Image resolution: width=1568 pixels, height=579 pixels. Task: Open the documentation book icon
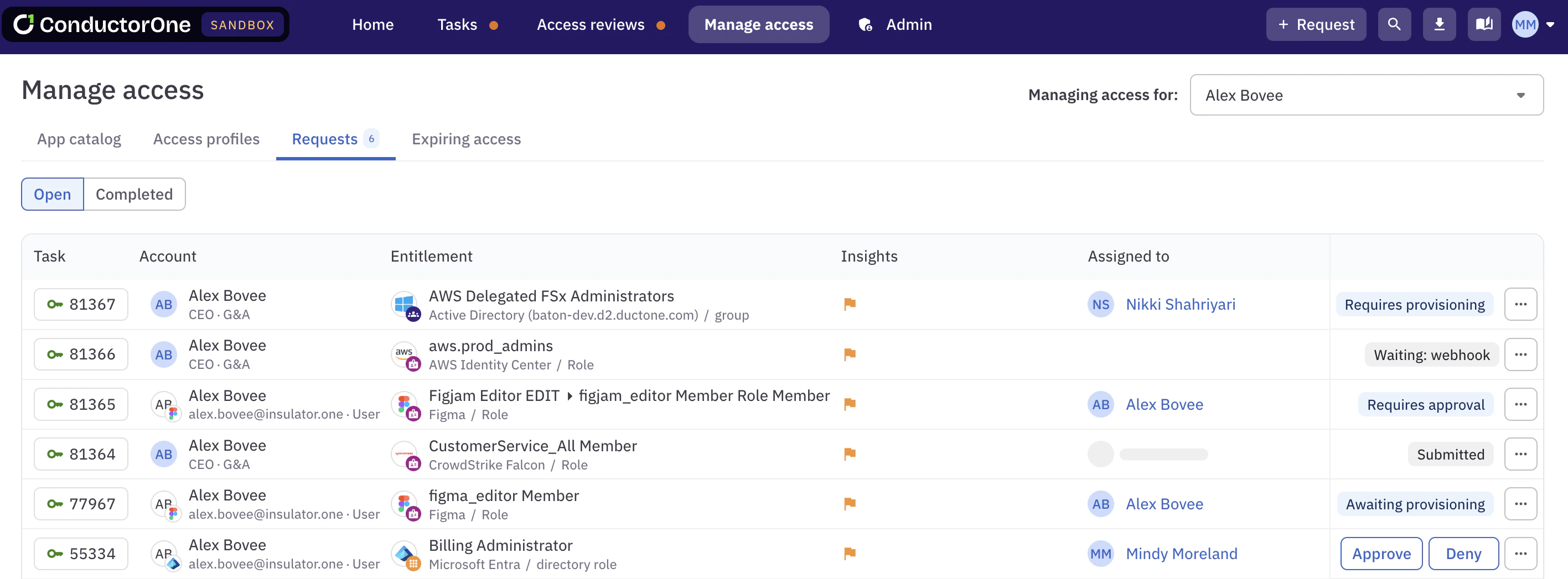point(1484,24)
